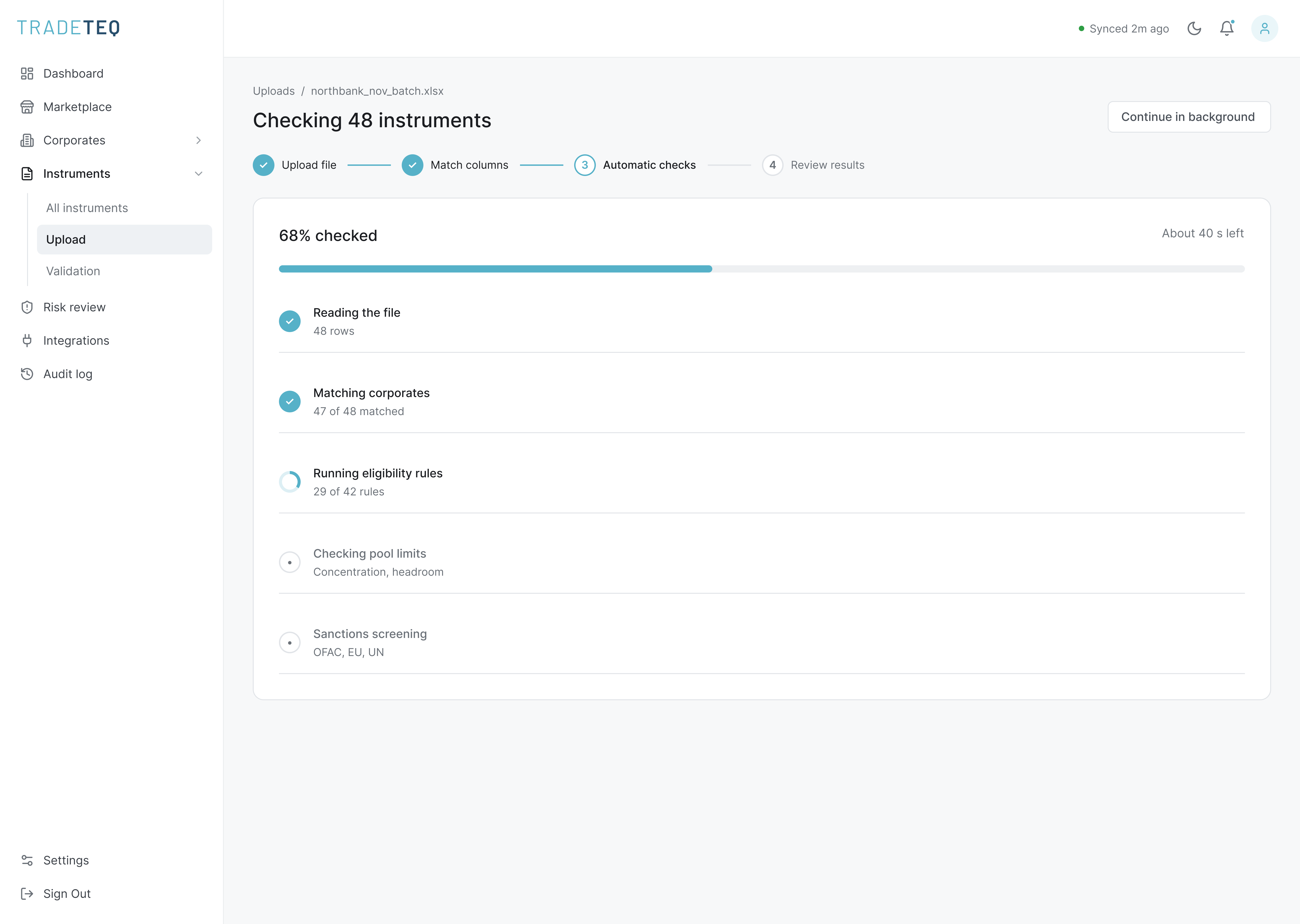Click the Checking pool limits pending icon
The width and height of the screenshot is (1300, 924).
(290, 562)
